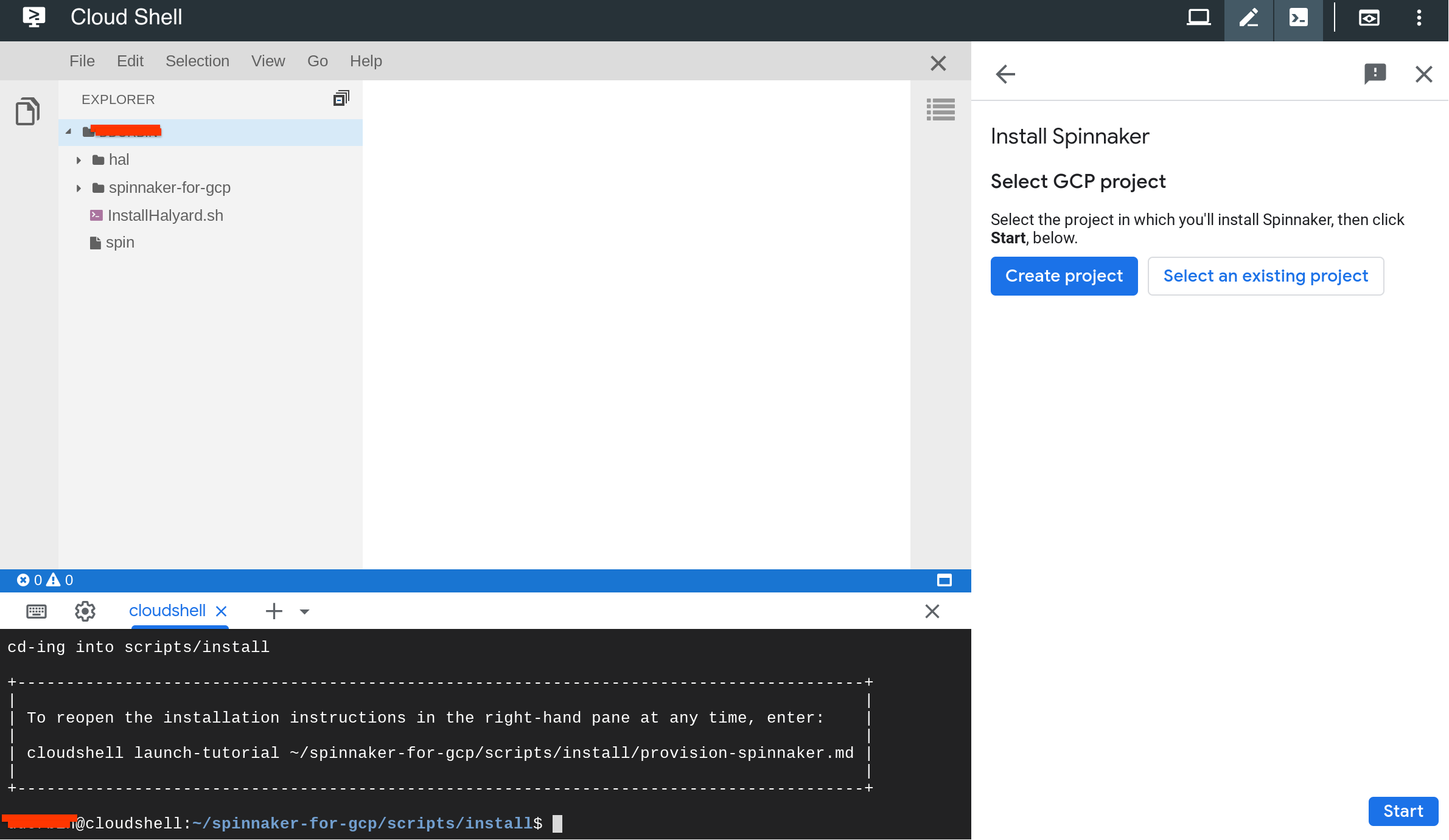Click the keyboard send key icon
This screenshot has height=840, width=1449.
tap(37, 611)
